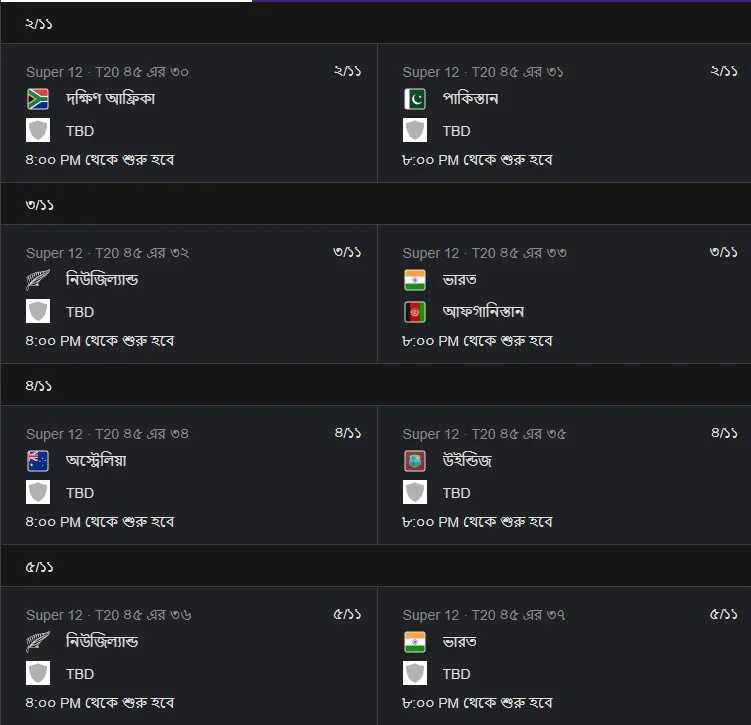The image size is (751, 725).
Task: Select the West Indies team crest icon
Action: 415,461
